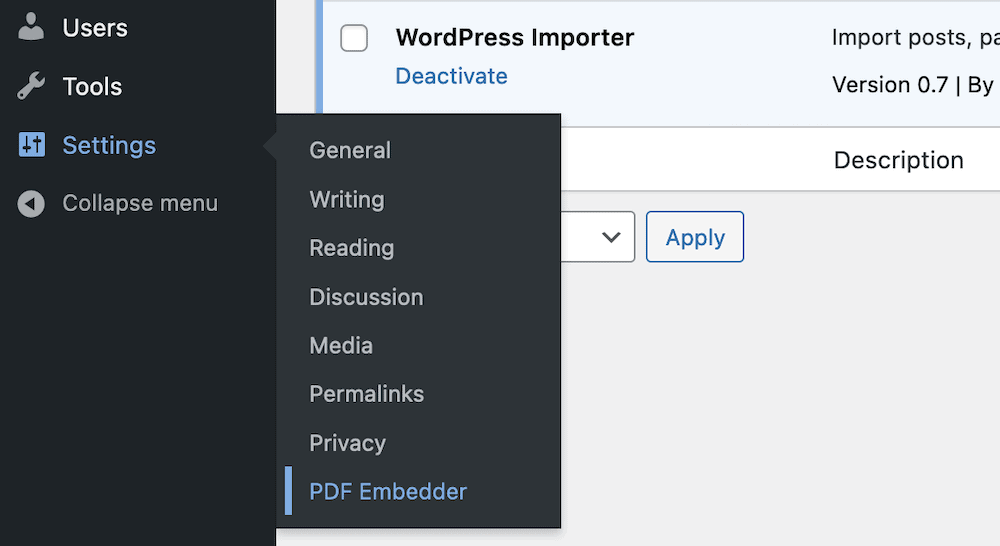Image resolution: width=1000 pixels, height=546 pixels.
Task: Open the bulk actions dropdown
Action: tap(598, 237)
